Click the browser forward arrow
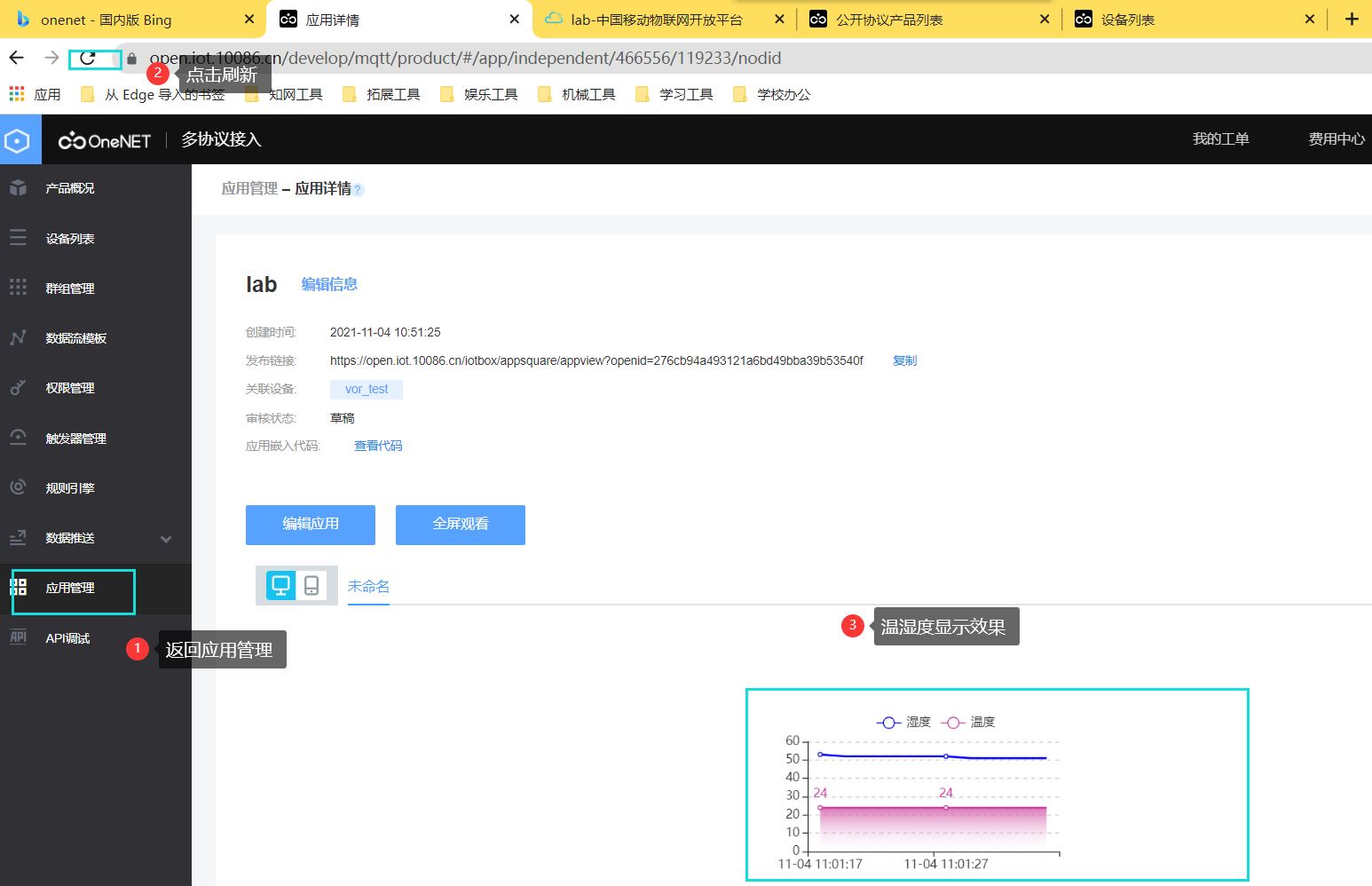 point(51,58)
